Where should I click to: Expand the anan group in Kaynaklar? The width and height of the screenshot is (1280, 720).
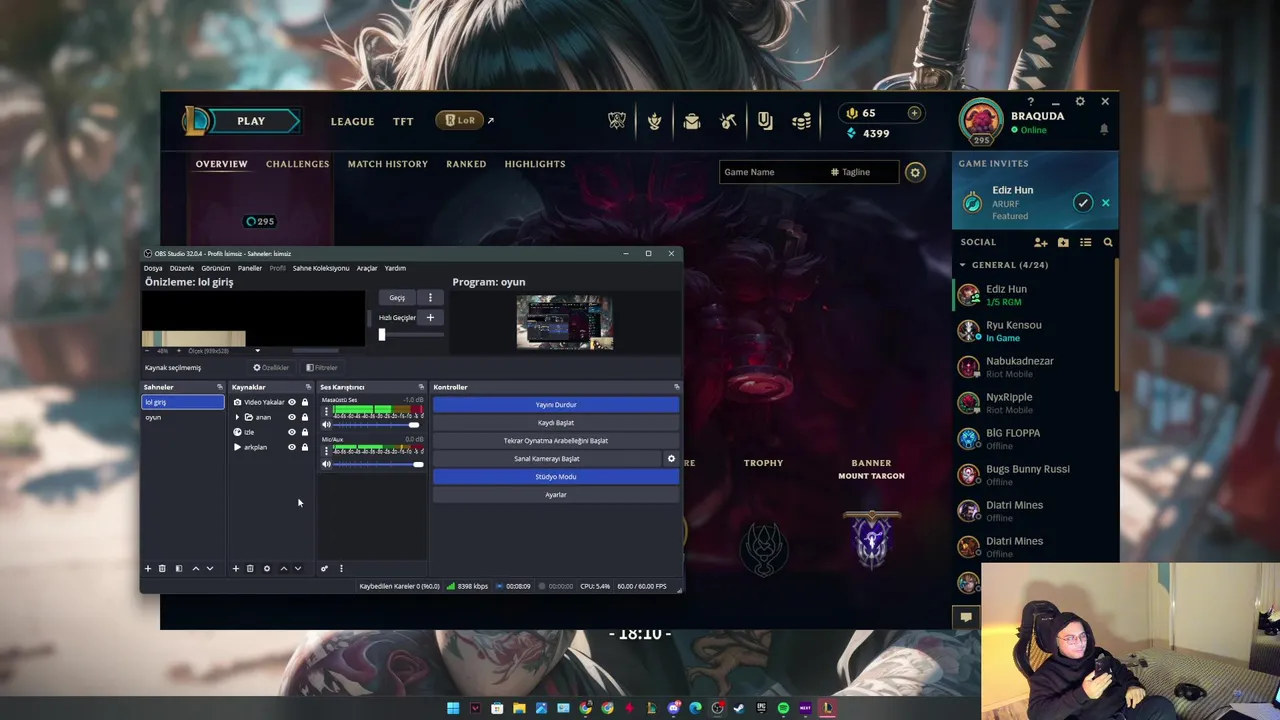237,417
